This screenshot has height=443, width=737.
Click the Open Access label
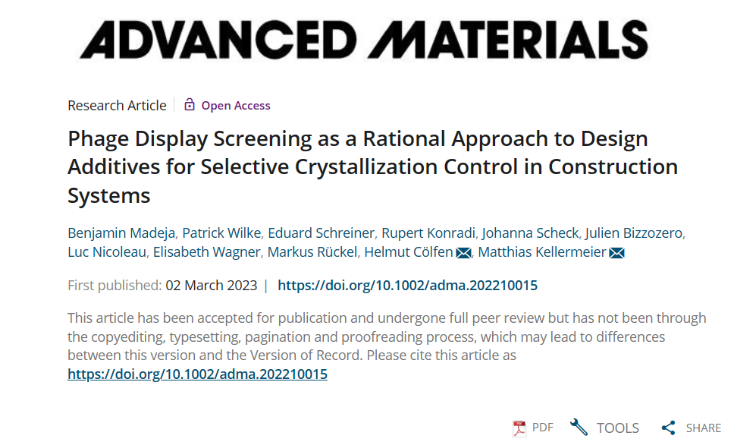[236, 106]
